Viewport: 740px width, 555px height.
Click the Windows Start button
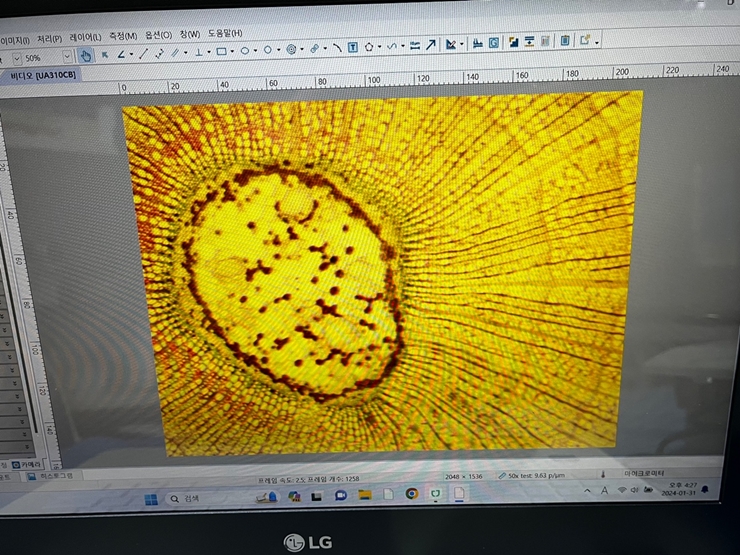[151, 498]
